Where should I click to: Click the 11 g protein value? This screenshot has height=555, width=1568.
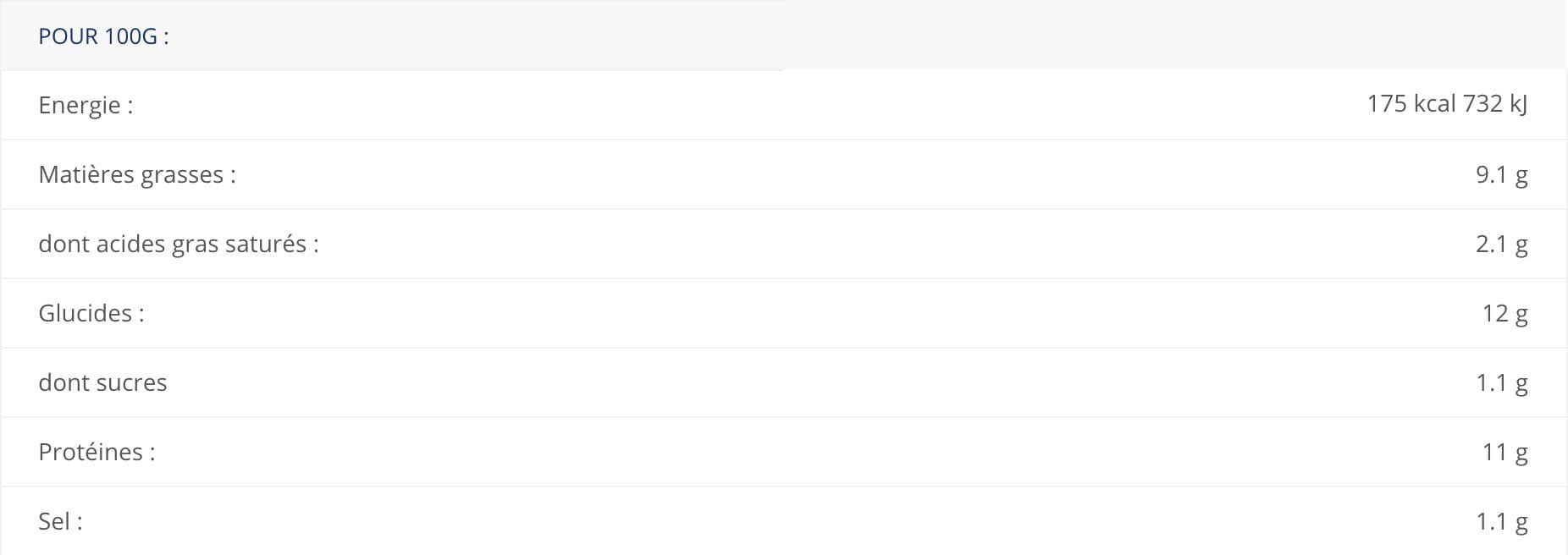[x=1505, y=453]
